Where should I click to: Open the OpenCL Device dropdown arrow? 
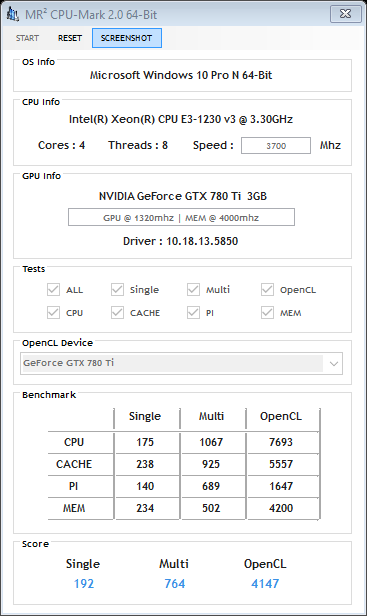(334, 363)
